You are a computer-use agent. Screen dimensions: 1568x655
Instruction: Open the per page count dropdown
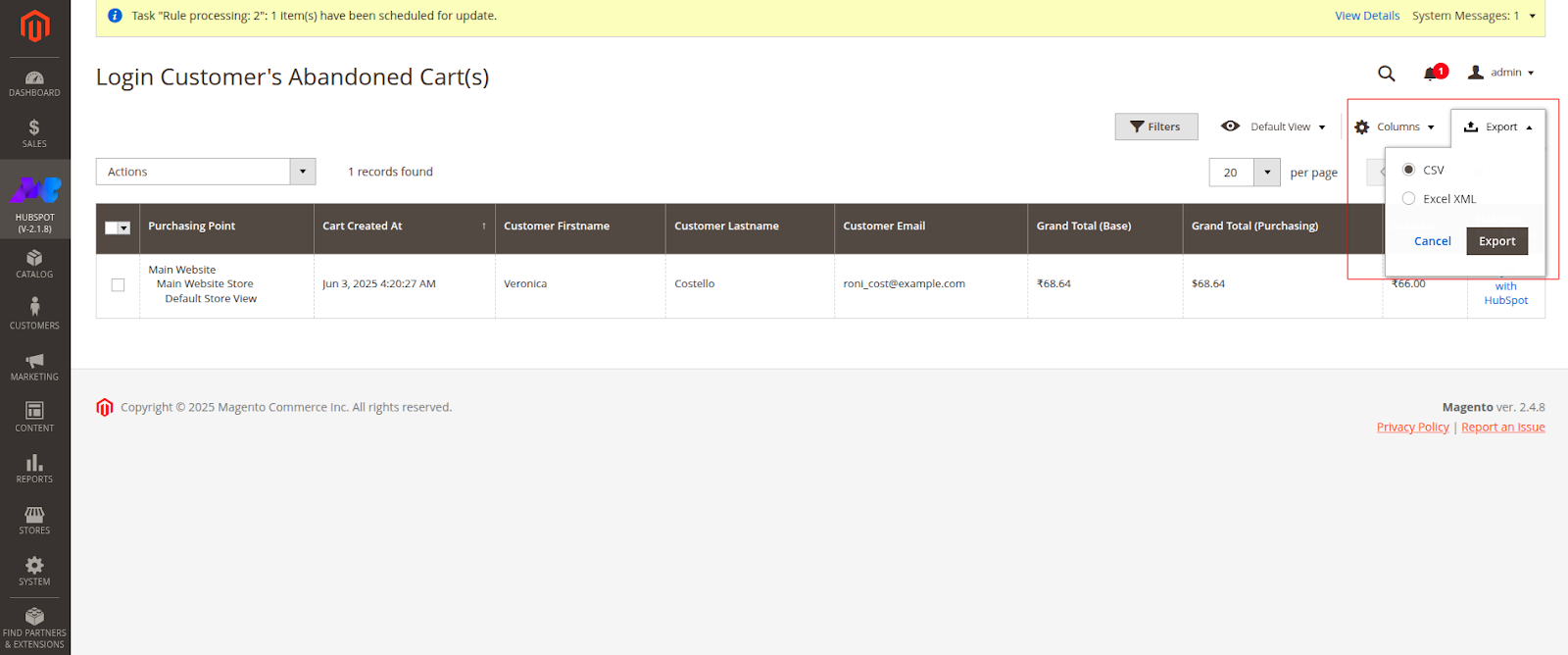point(1267,172)
